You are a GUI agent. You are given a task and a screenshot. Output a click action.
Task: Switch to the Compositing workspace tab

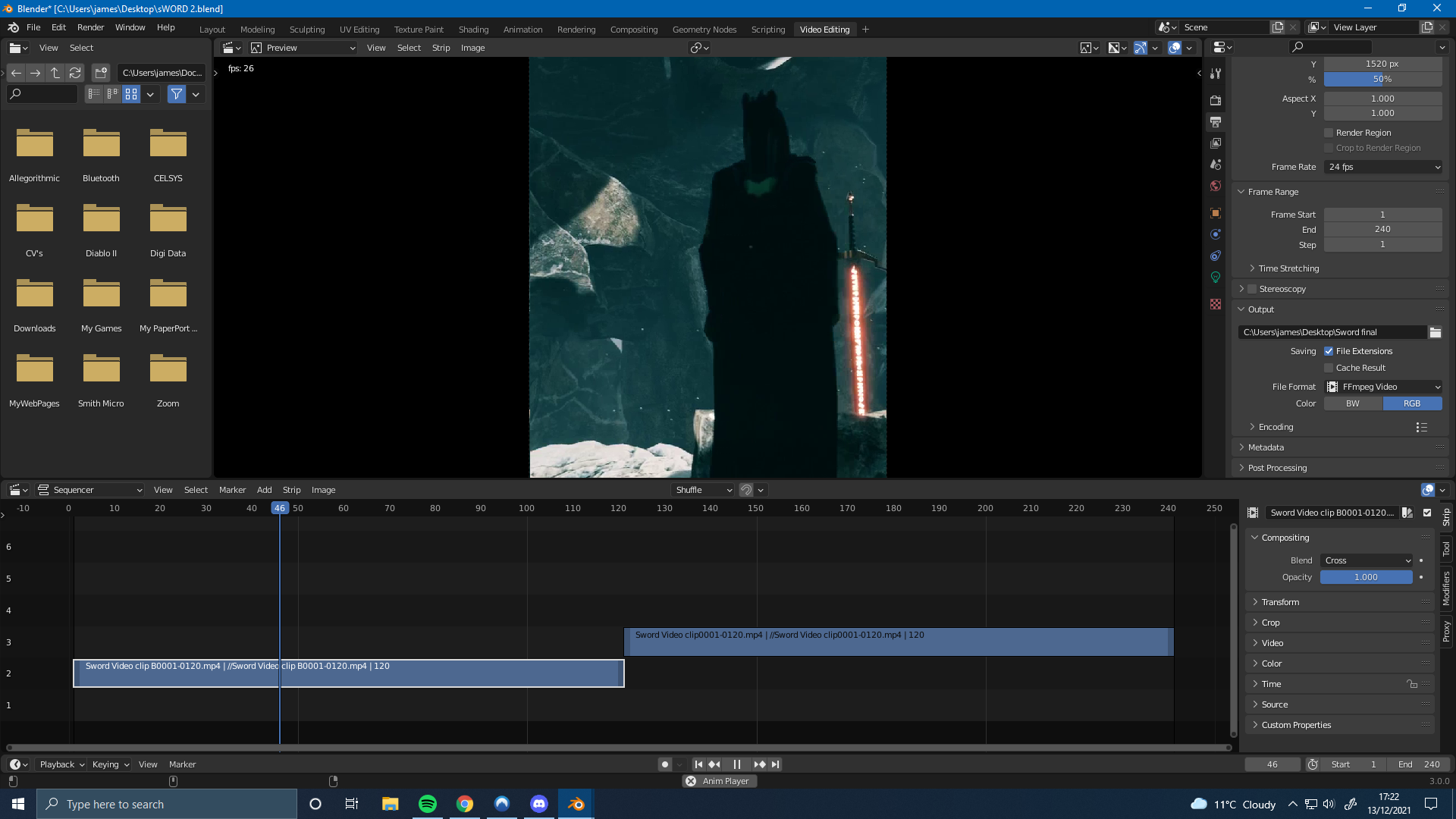(x=634, y=30)
